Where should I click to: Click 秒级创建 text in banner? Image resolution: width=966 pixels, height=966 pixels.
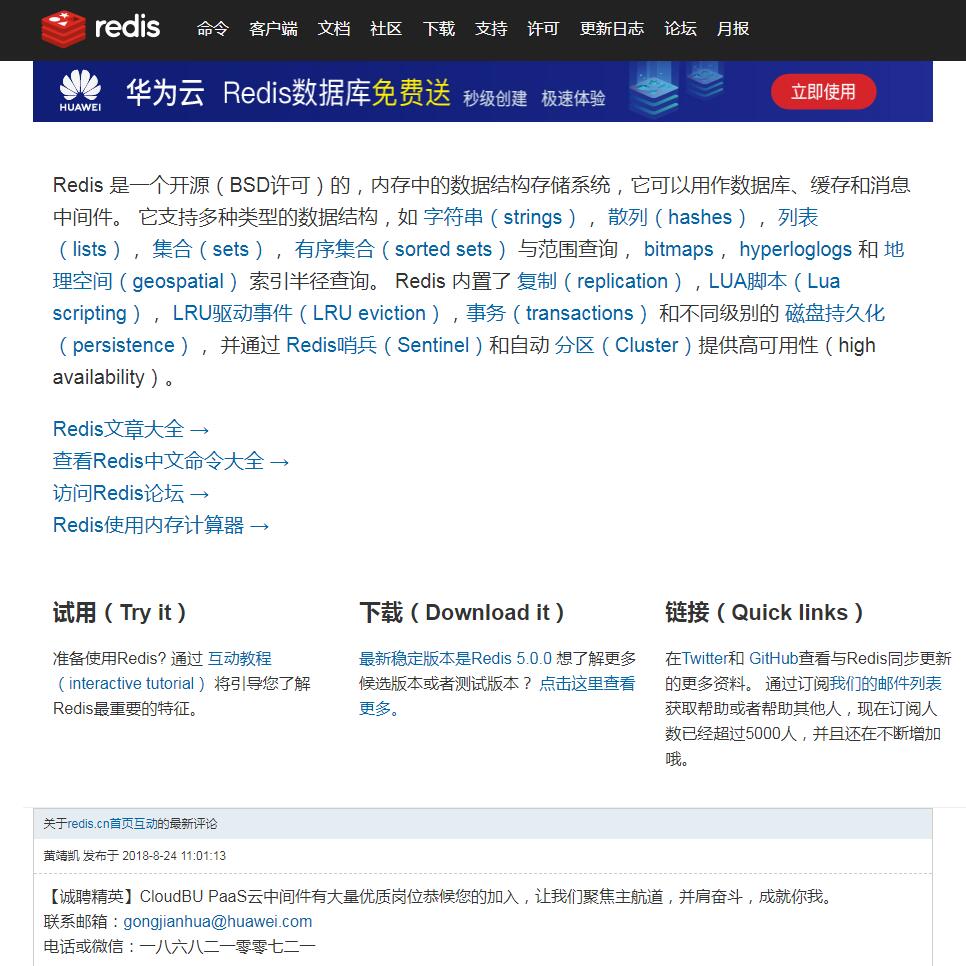495,98
